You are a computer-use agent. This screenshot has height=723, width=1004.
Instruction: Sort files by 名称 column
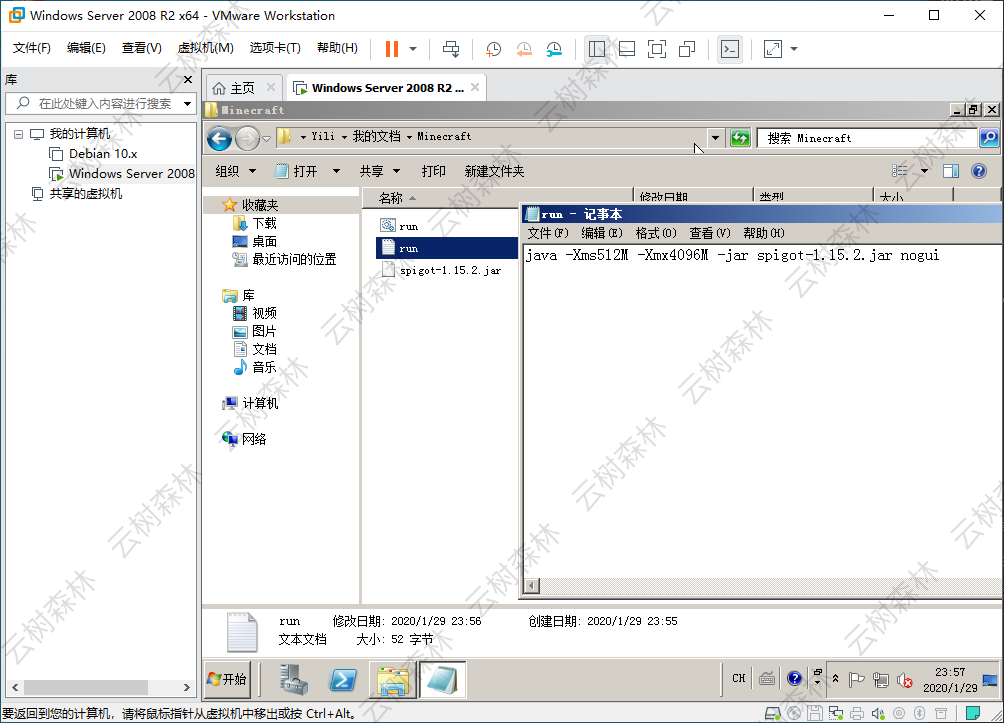[498, 198]
